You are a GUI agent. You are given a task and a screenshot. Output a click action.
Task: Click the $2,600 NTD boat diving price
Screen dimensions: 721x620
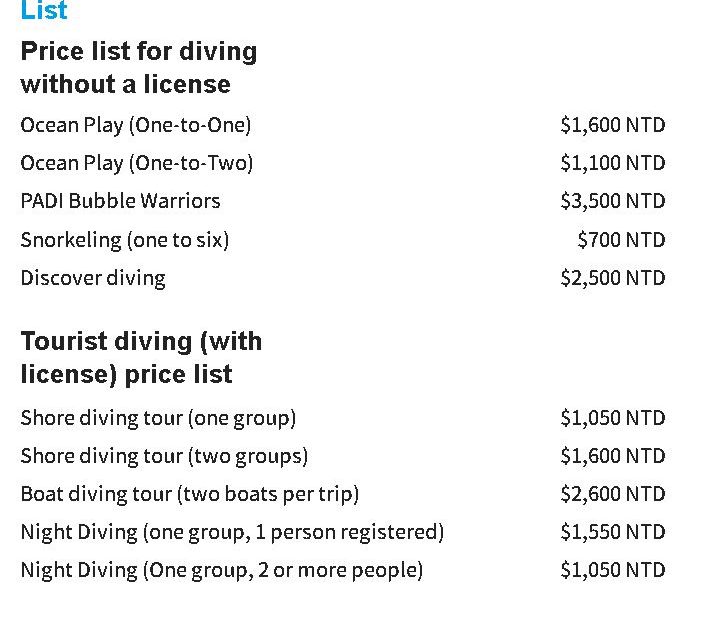(x=612, y=494)
